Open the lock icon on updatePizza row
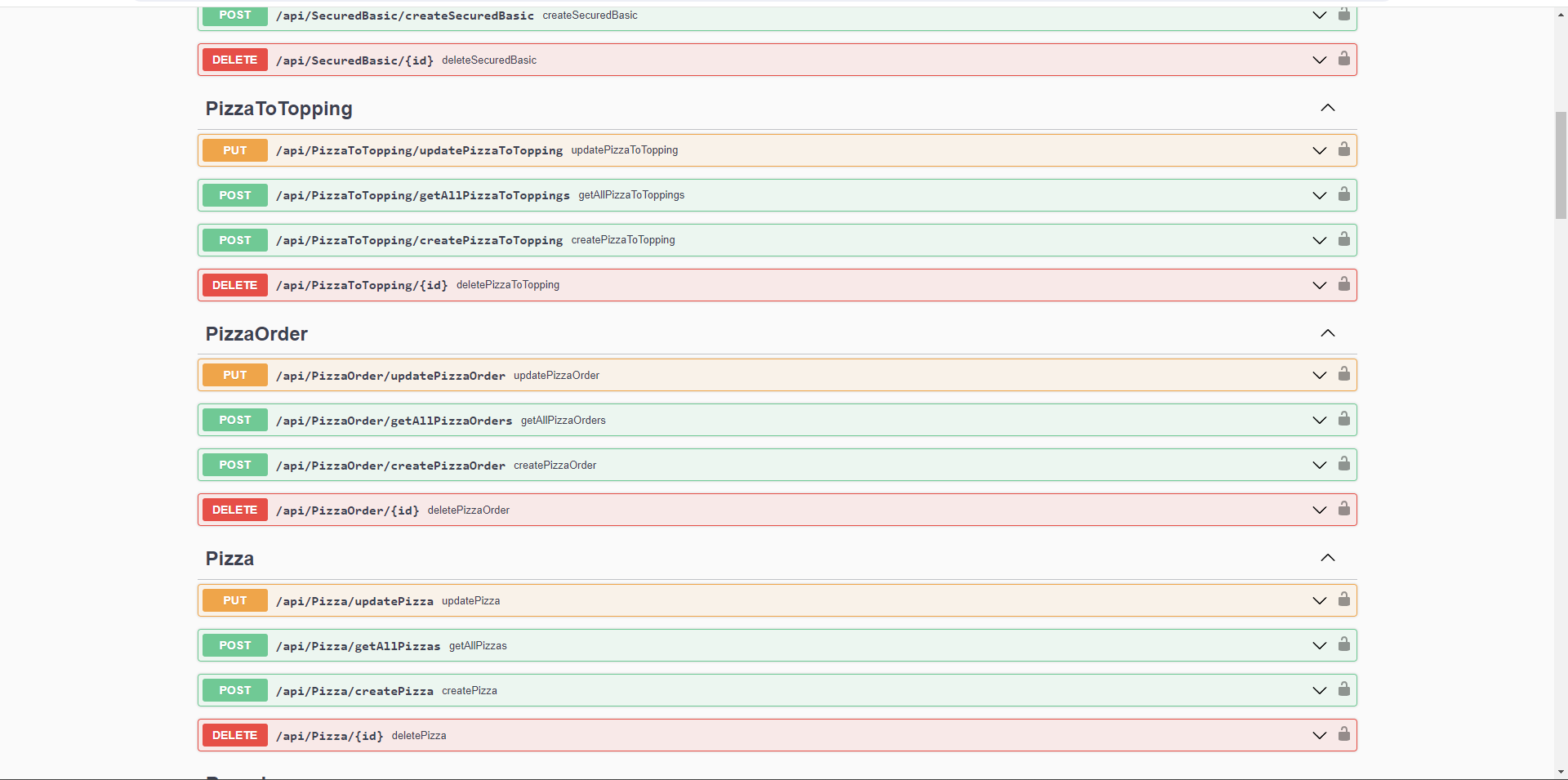Image resolution: width=1568 pixels, height=780 pixels. (1343, 599)
